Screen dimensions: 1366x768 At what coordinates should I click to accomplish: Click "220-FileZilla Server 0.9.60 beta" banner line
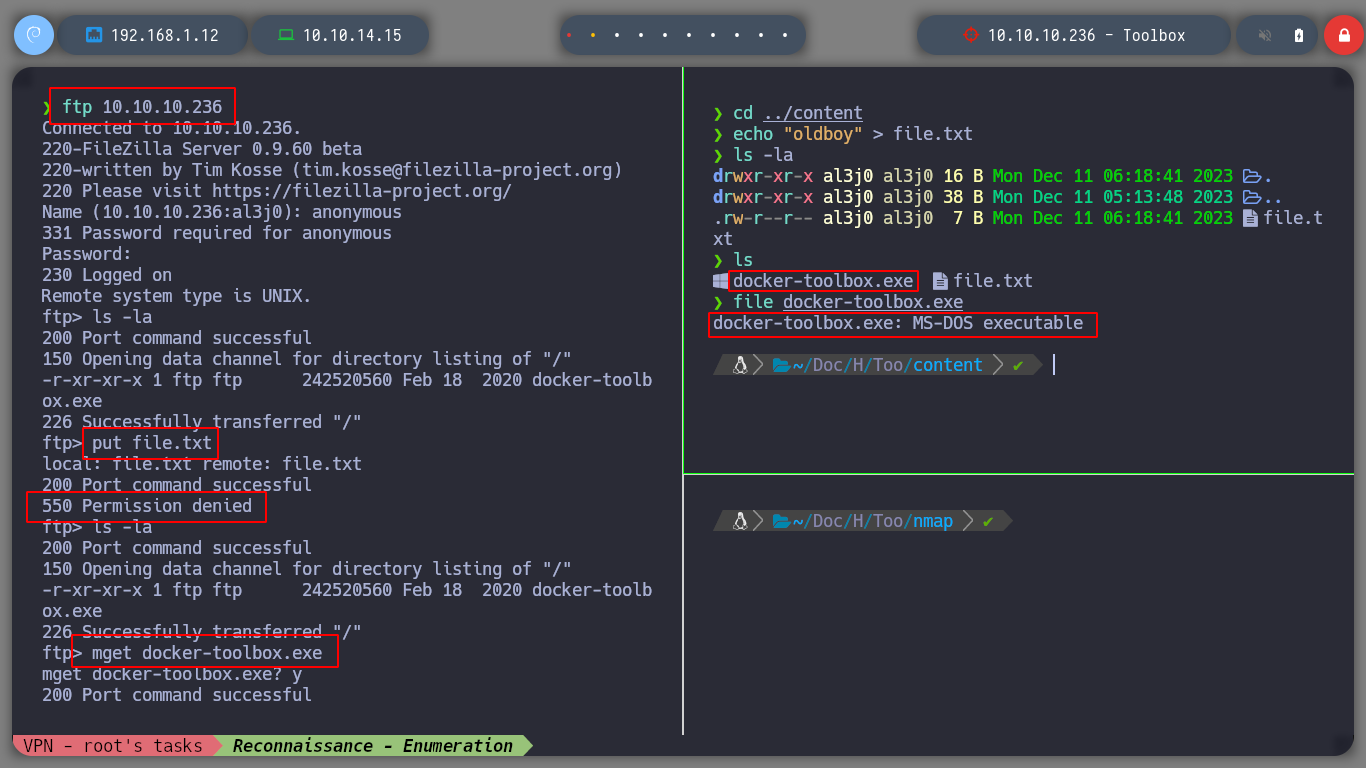(202, 149)
